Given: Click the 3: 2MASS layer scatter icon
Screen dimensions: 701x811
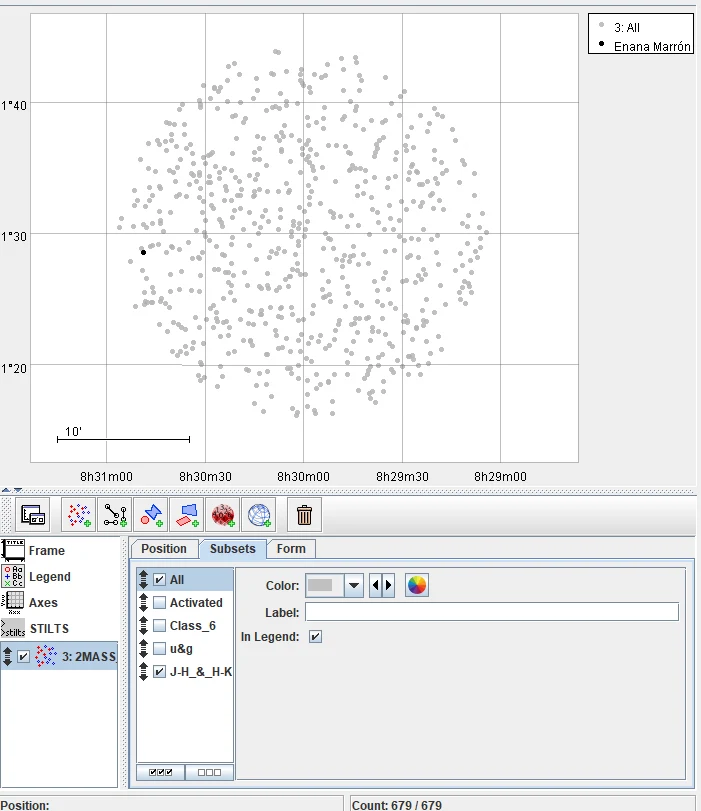Looking at the screenshot, I should [46, 656].
